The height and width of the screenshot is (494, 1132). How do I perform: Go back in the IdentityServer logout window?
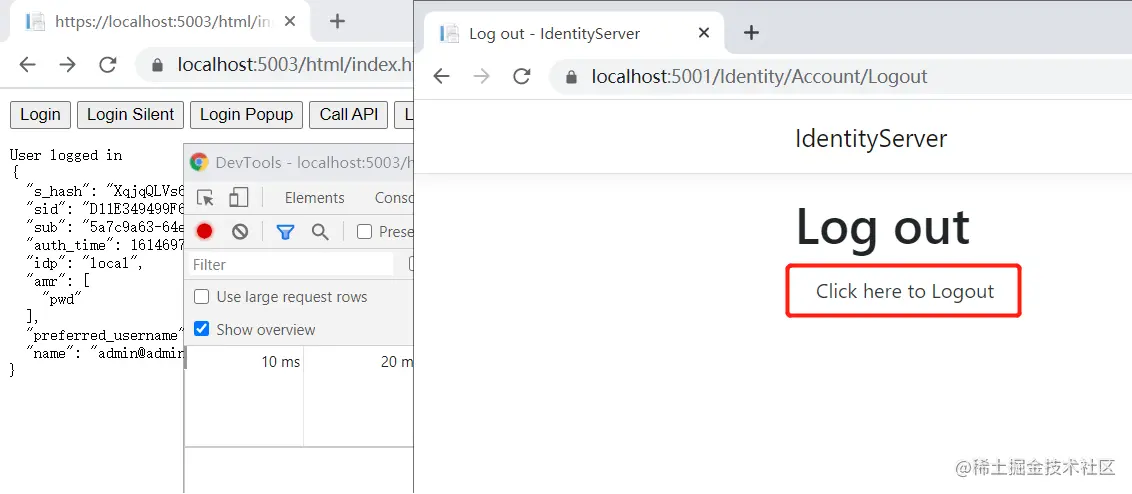[441, 77]
